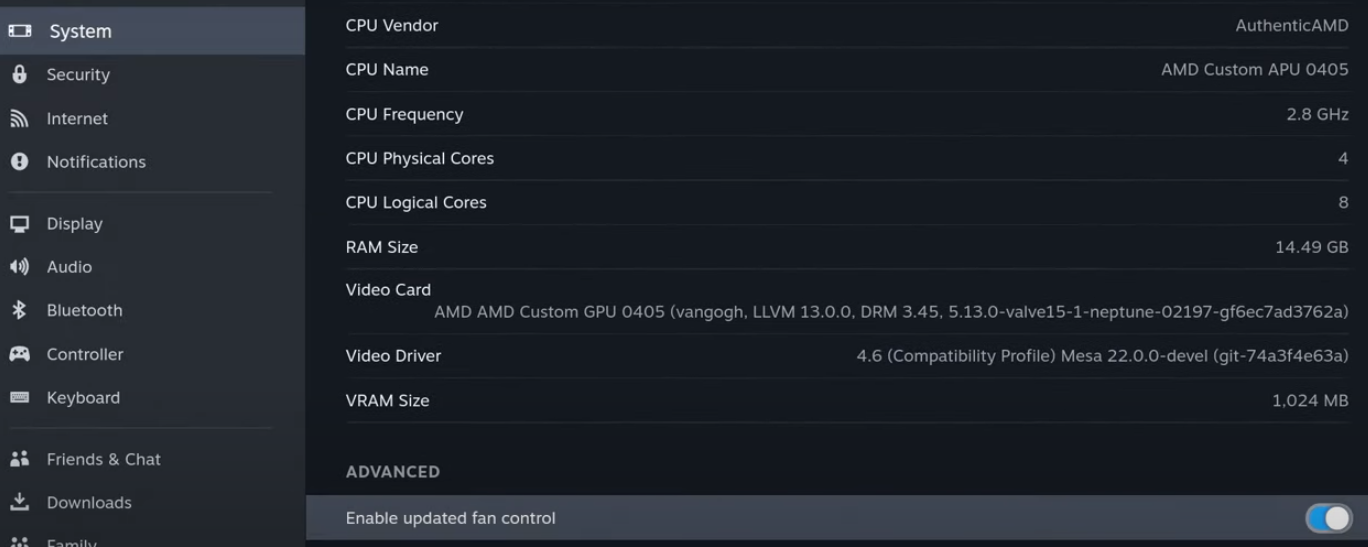The width and height of the screenshot is (1368, 547).
Task: Click the Display monitor icon
Action: pos(19,224)
